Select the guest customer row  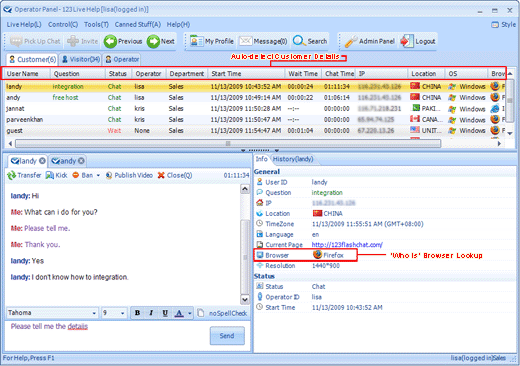point(255,131)
